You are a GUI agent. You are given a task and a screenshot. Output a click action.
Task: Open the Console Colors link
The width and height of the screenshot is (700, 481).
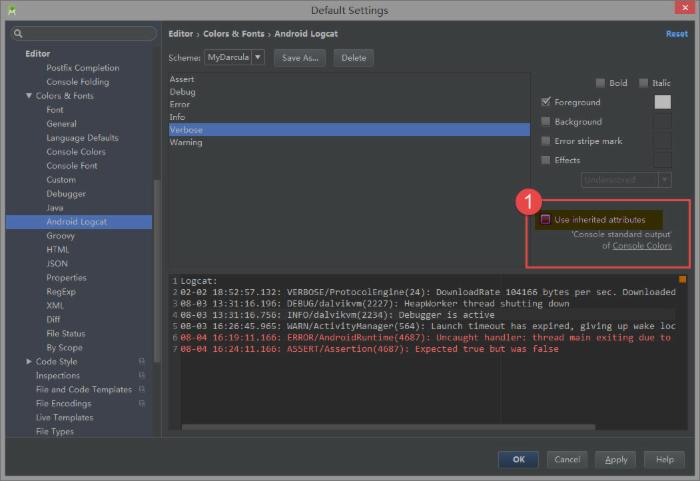click(x=642, y=246)
